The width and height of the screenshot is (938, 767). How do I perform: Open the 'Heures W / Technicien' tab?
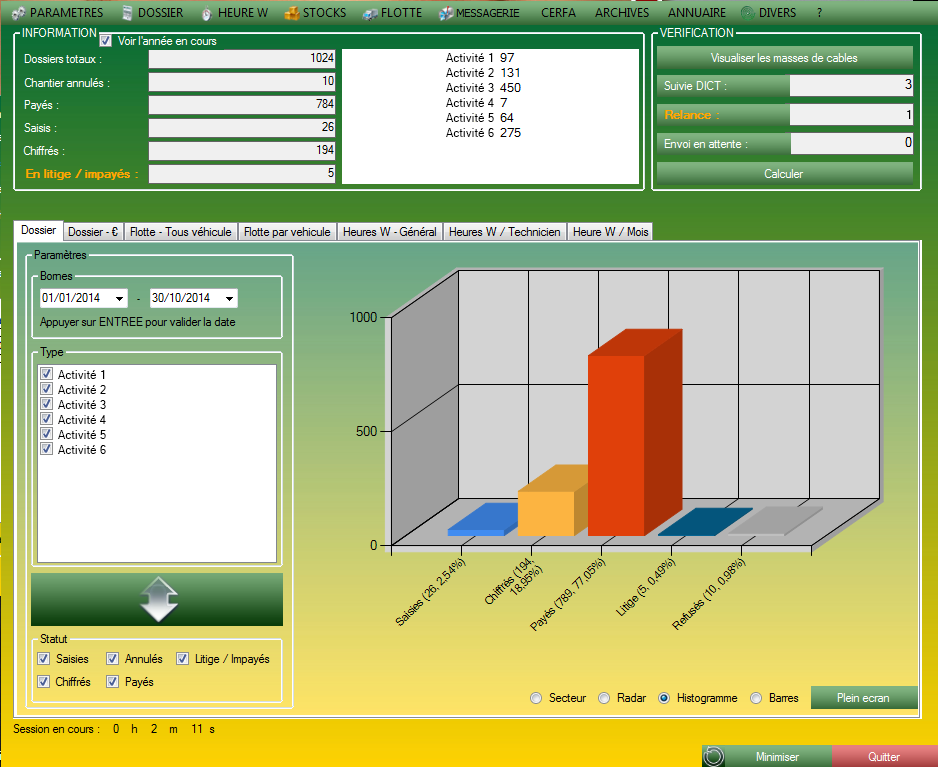(504, 231)
